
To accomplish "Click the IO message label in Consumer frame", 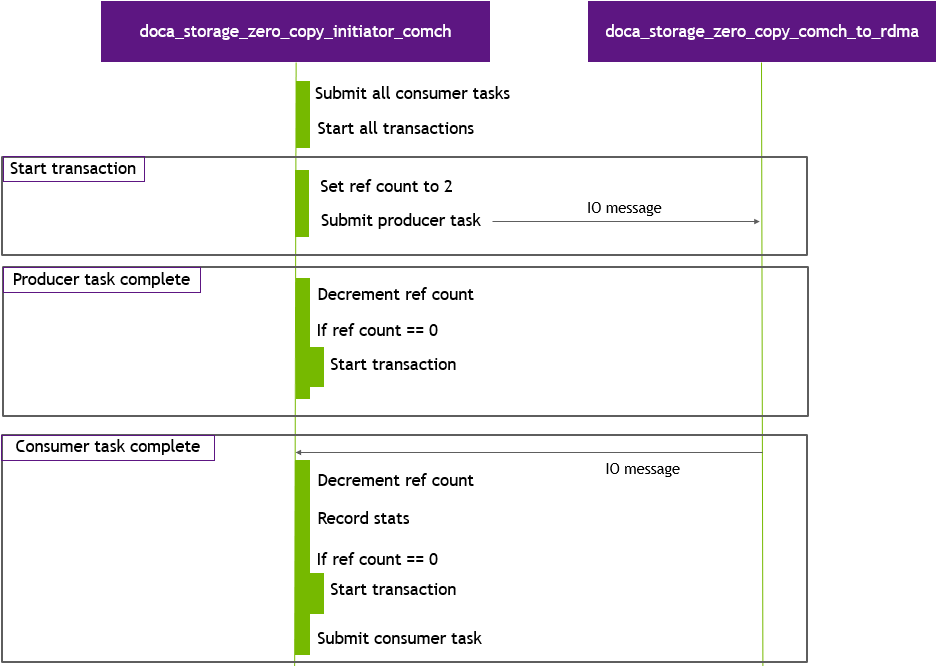I will pos(642,468).
